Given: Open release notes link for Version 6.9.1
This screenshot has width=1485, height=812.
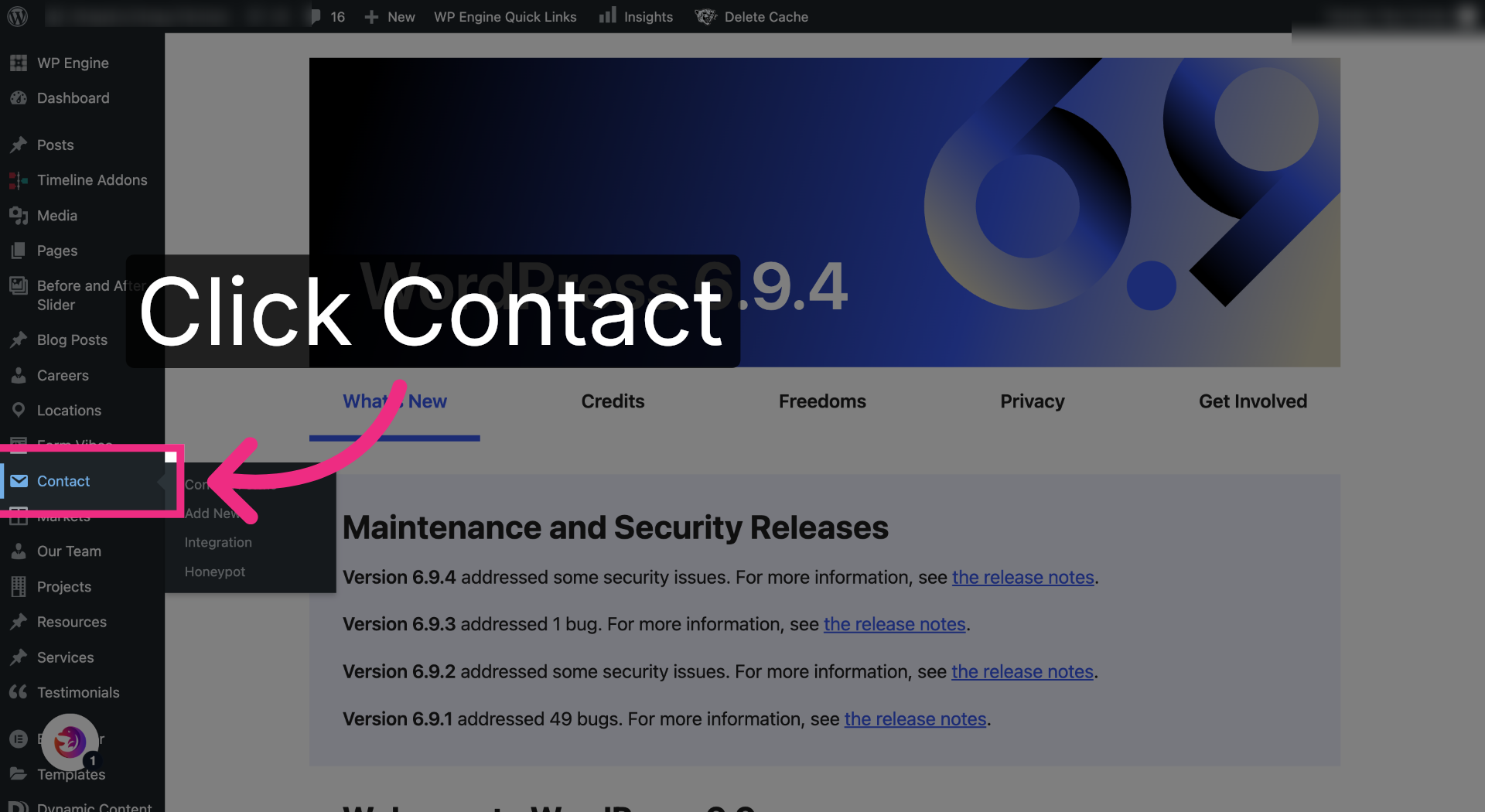Looking at the screenshot, I should click(916, 719).
